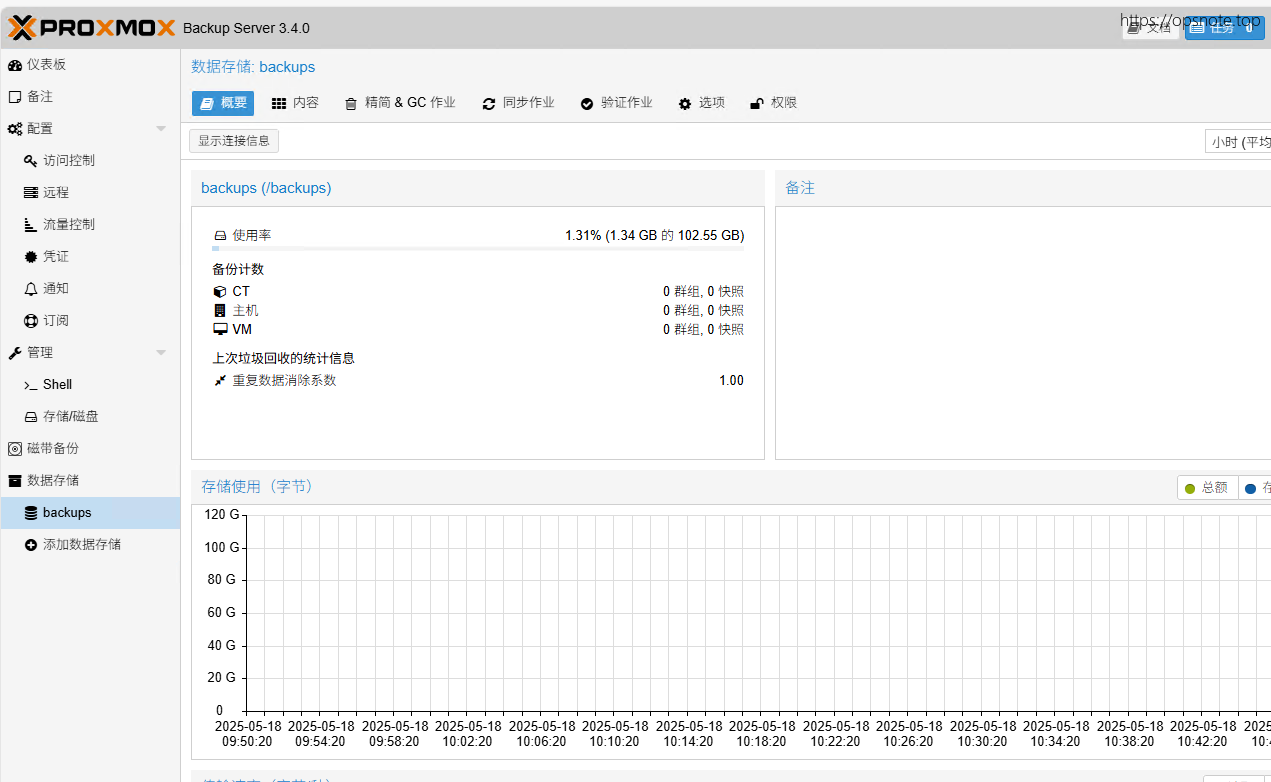Click the 流量控制 traffic control icon

pos(31,225)
